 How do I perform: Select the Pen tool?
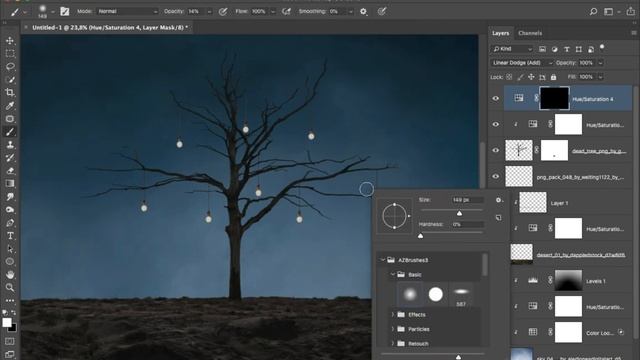pyautogui.click(x=10, y=223)
